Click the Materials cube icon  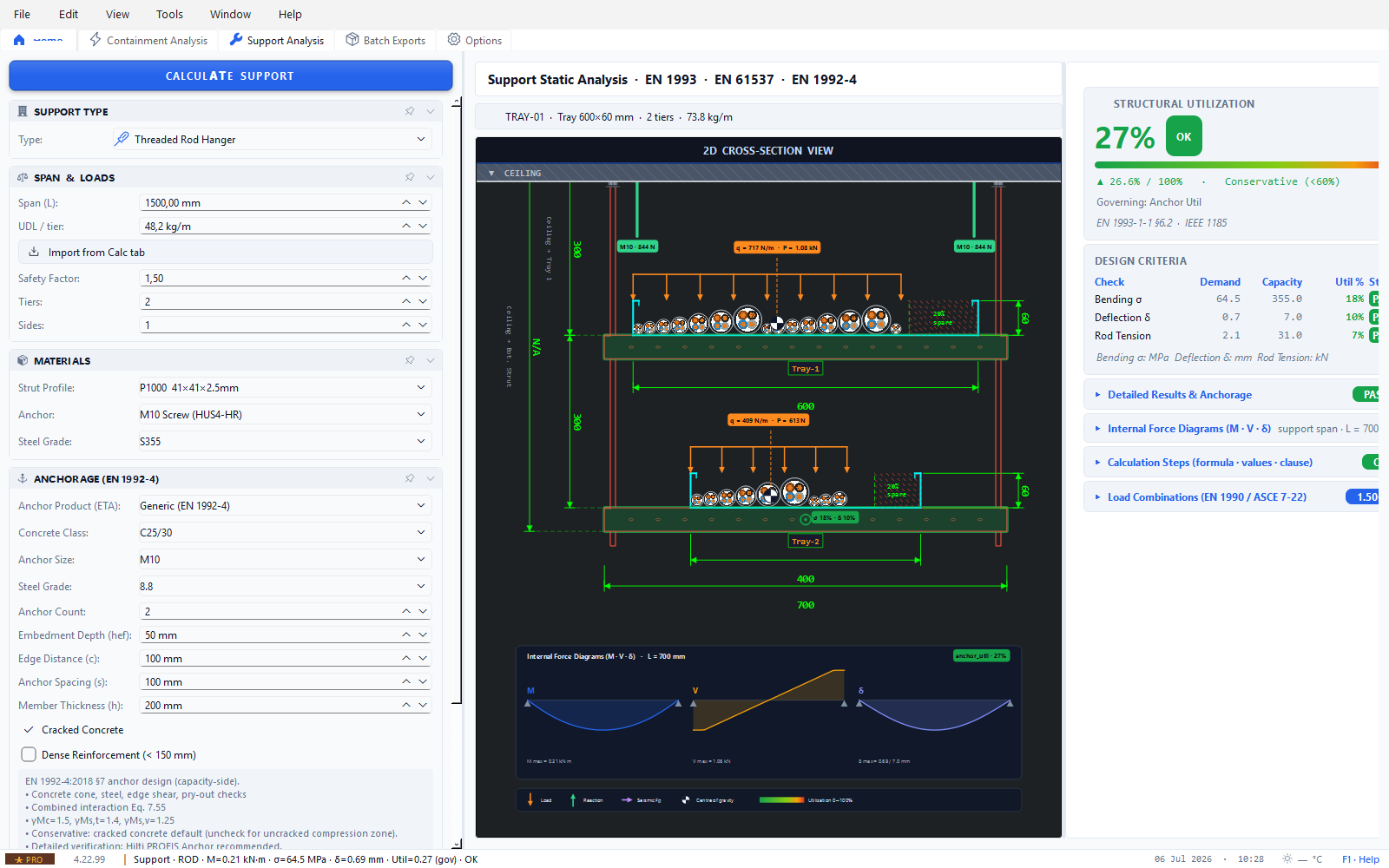tap(23, 360)
